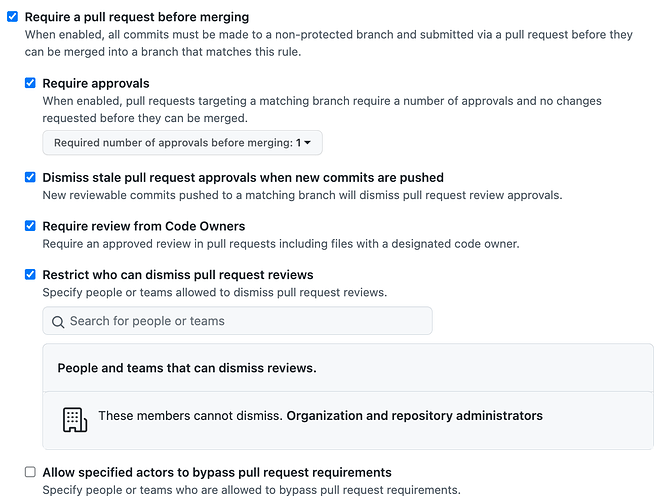Uncheck Require a pull request before merging
This screenshot has height=500, width=664.
pos(13,17)
